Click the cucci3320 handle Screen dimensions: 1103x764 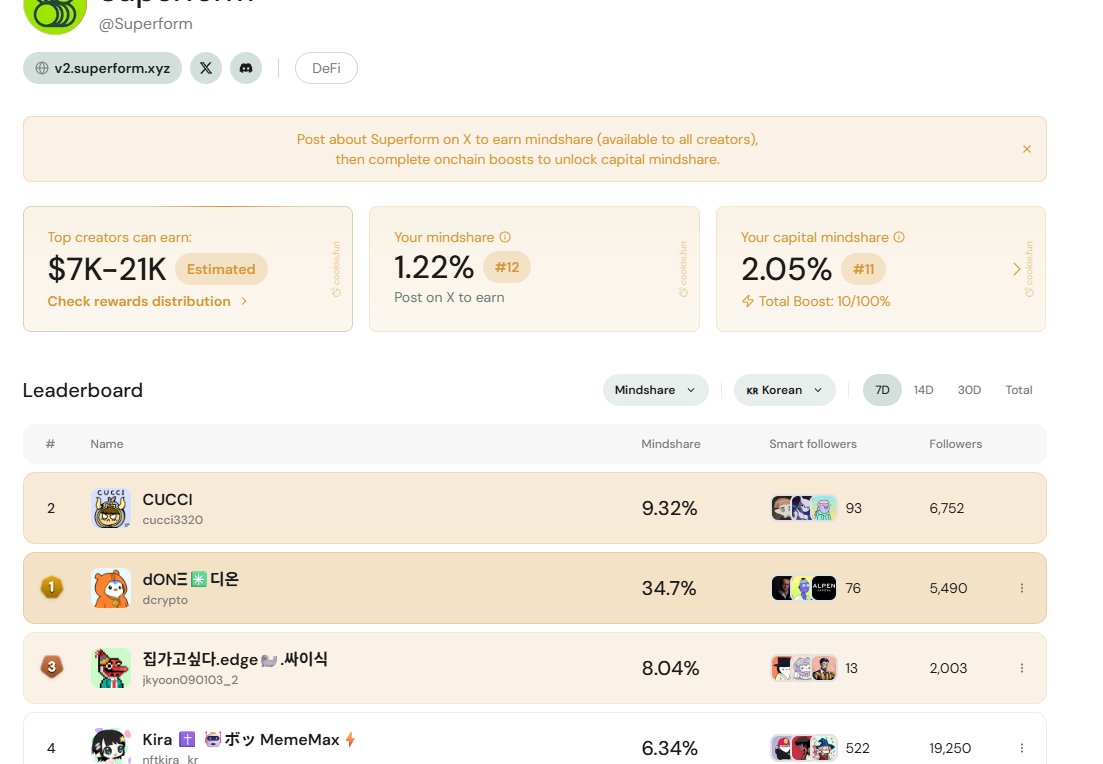(x=172, y=520)
